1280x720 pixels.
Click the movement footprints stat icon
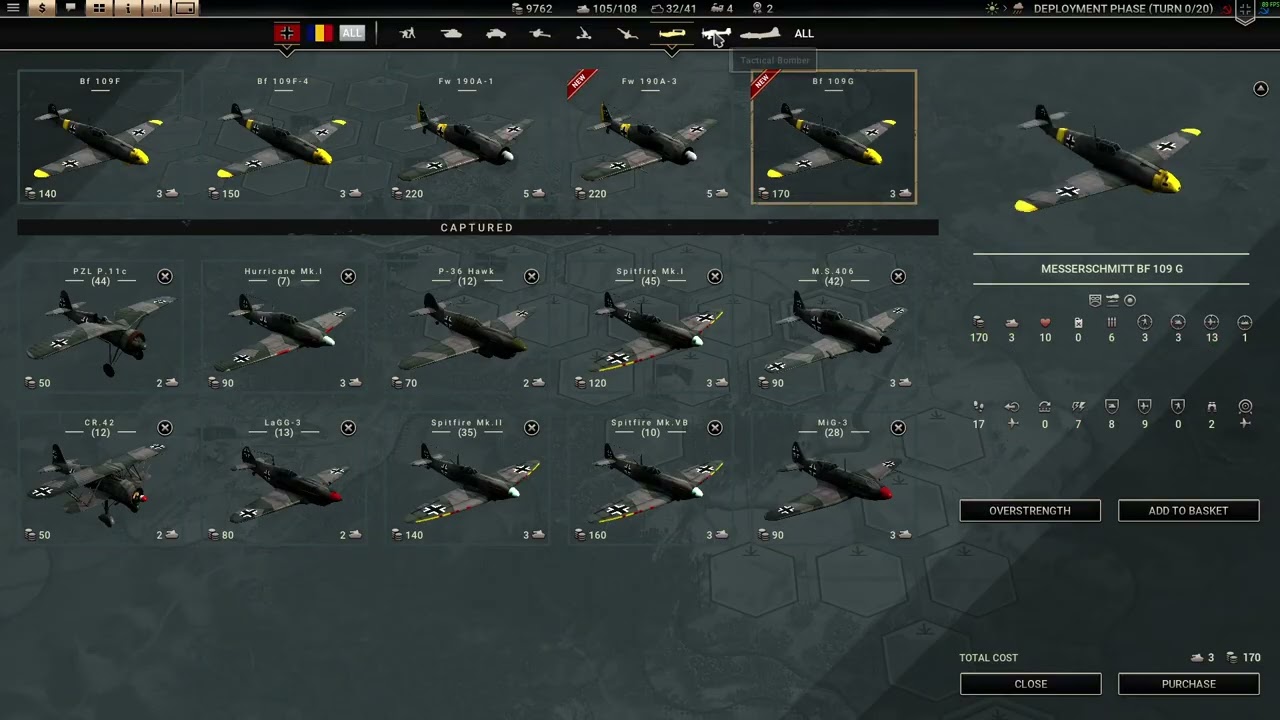point(979,407)
